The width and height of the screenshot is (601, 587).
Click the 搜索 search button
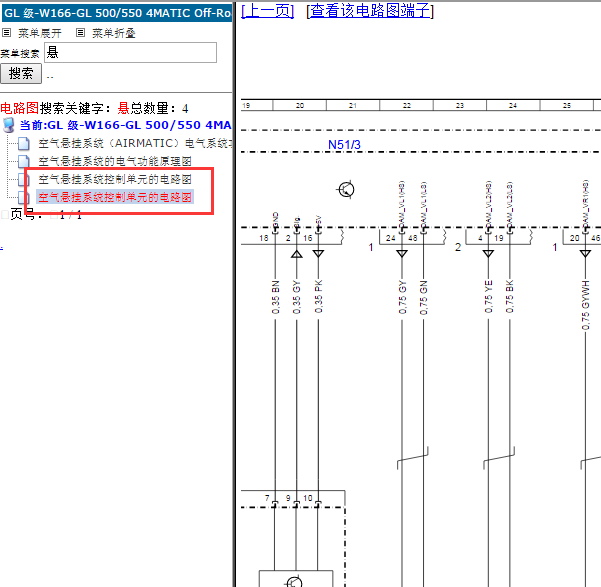[x=21, y=73]
